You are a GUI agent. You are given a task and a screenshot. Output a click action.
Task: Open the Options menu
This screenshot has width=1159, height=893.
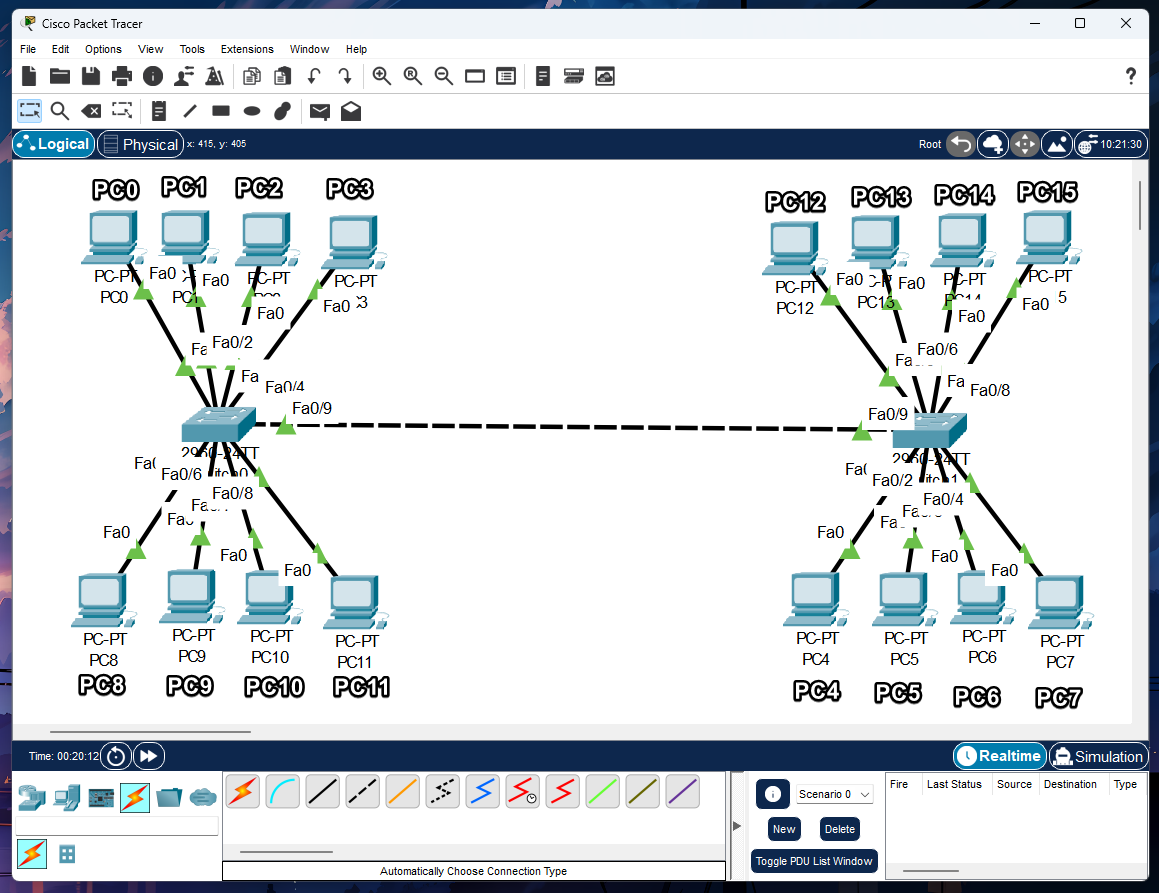tap(103, 49)
